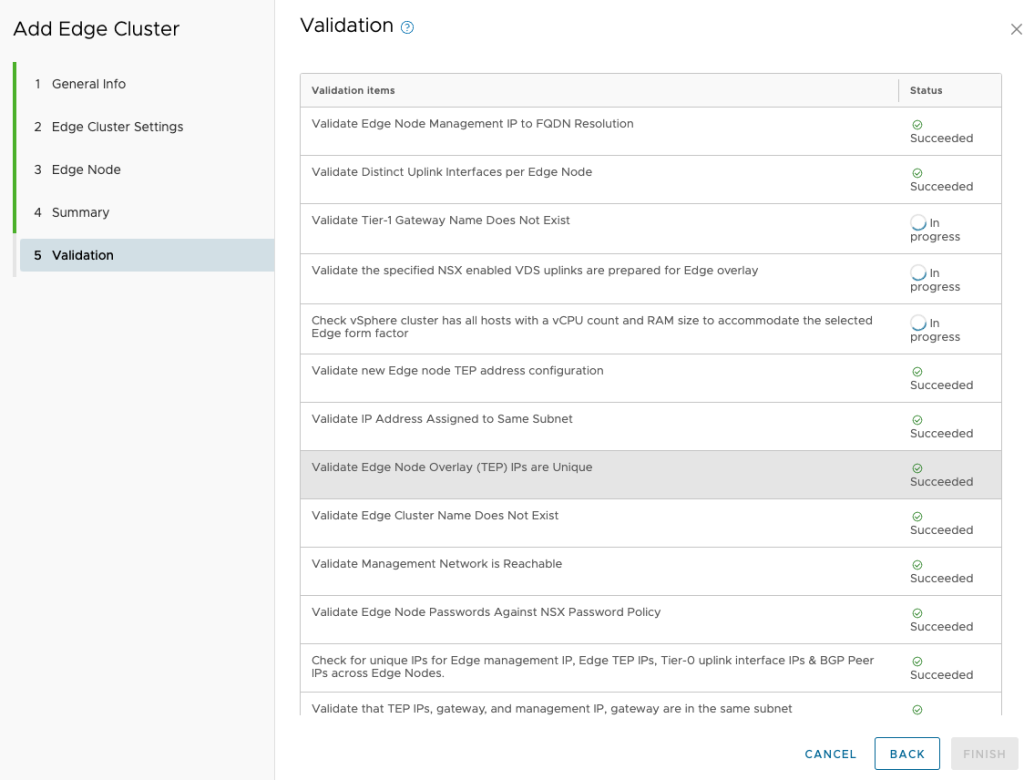Viewport: 1024px width, 780px height.
Task: Click success icon for Management Network is Reachable
Action: [917, 565]
